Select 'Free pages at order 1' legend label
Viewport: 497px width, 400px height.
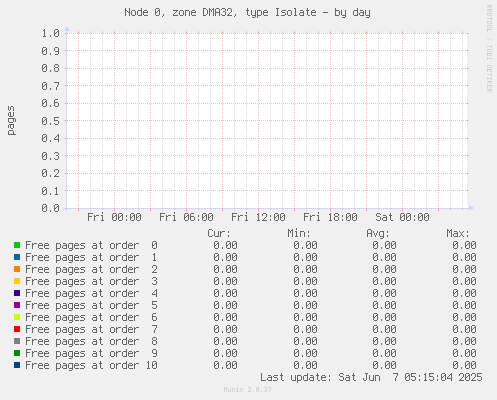91,258
